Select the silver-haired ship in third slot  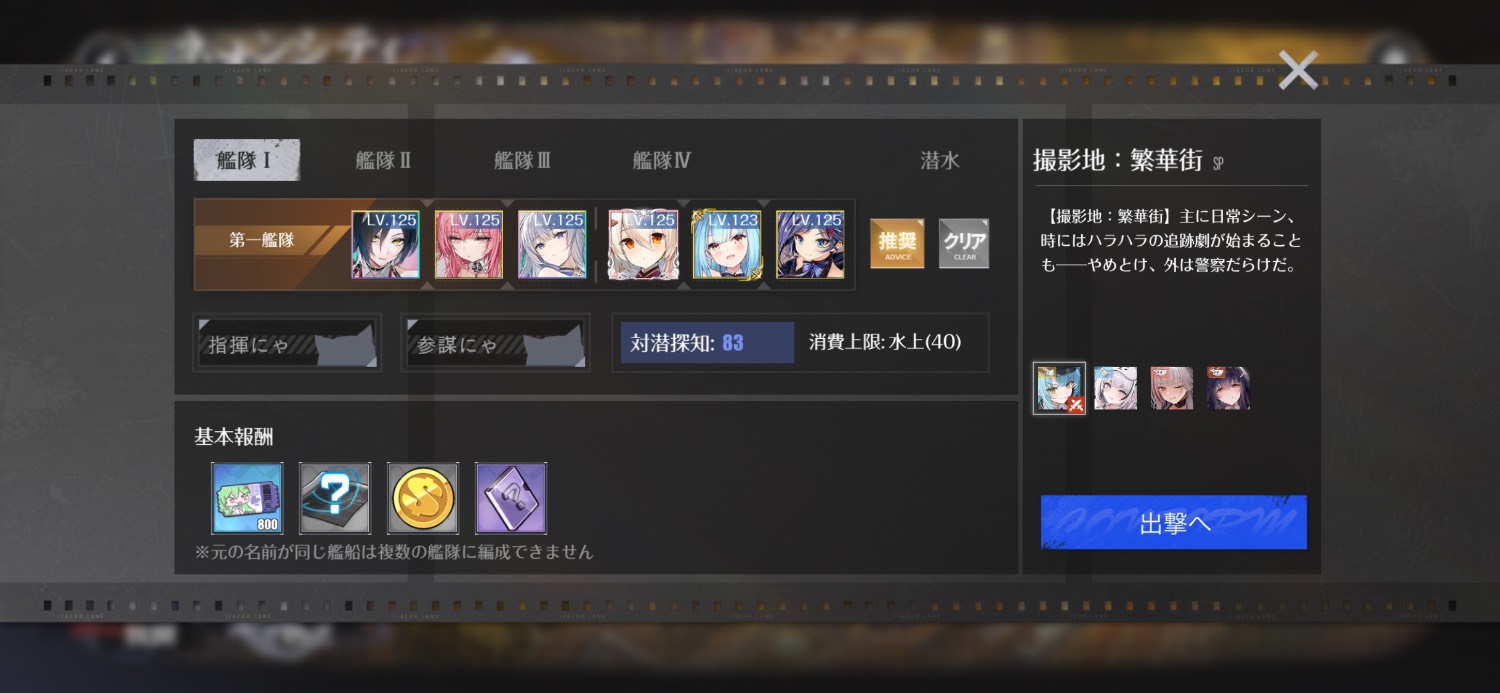pyautogui.click(x=552, y=244)
